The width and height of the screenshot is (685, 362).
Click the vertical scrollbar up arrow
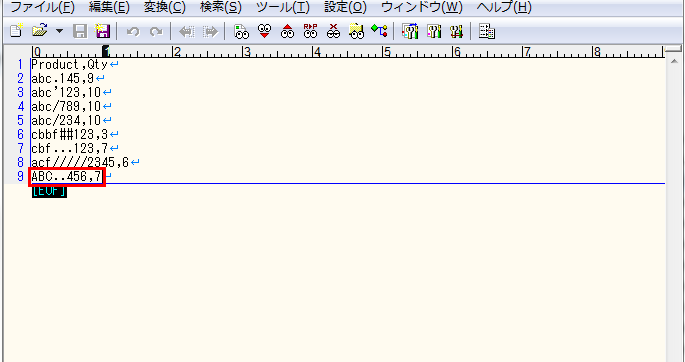674,62
